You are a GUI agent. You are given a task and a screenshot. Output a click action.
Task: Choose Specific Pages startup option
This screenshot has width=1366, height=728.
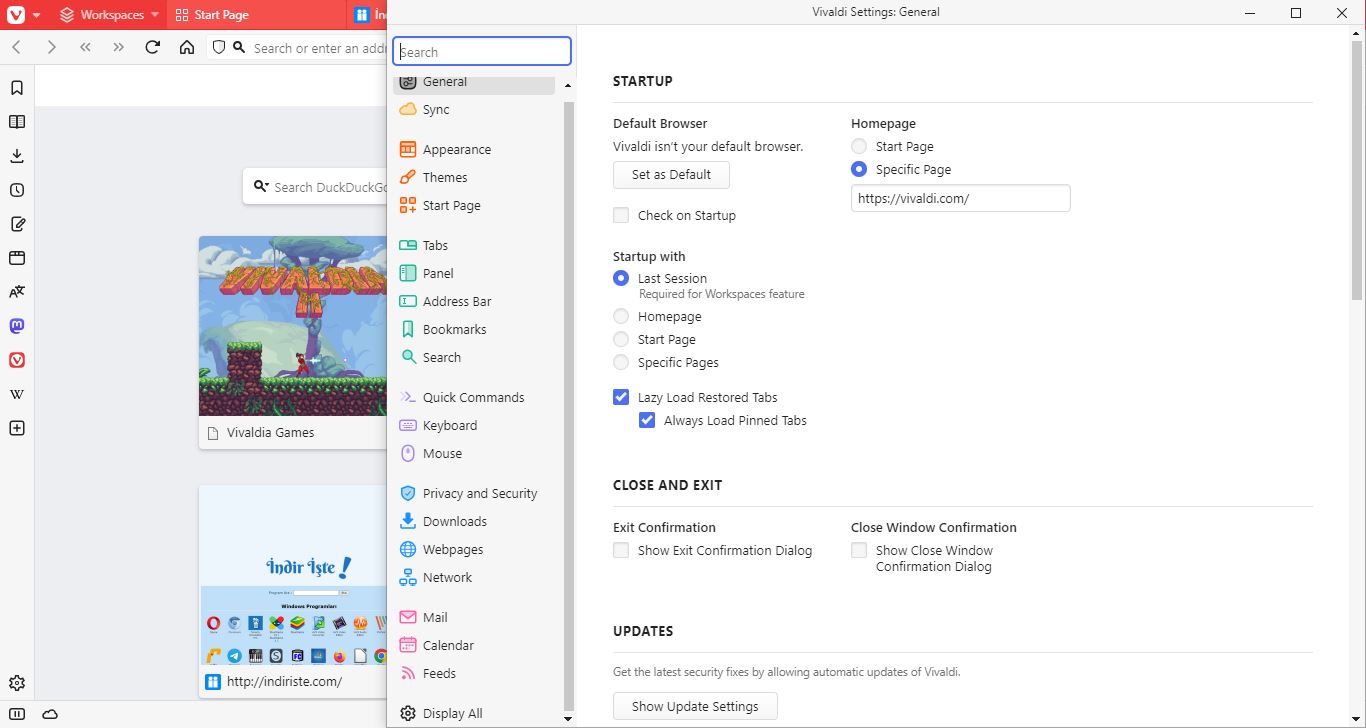click(621, 362)
